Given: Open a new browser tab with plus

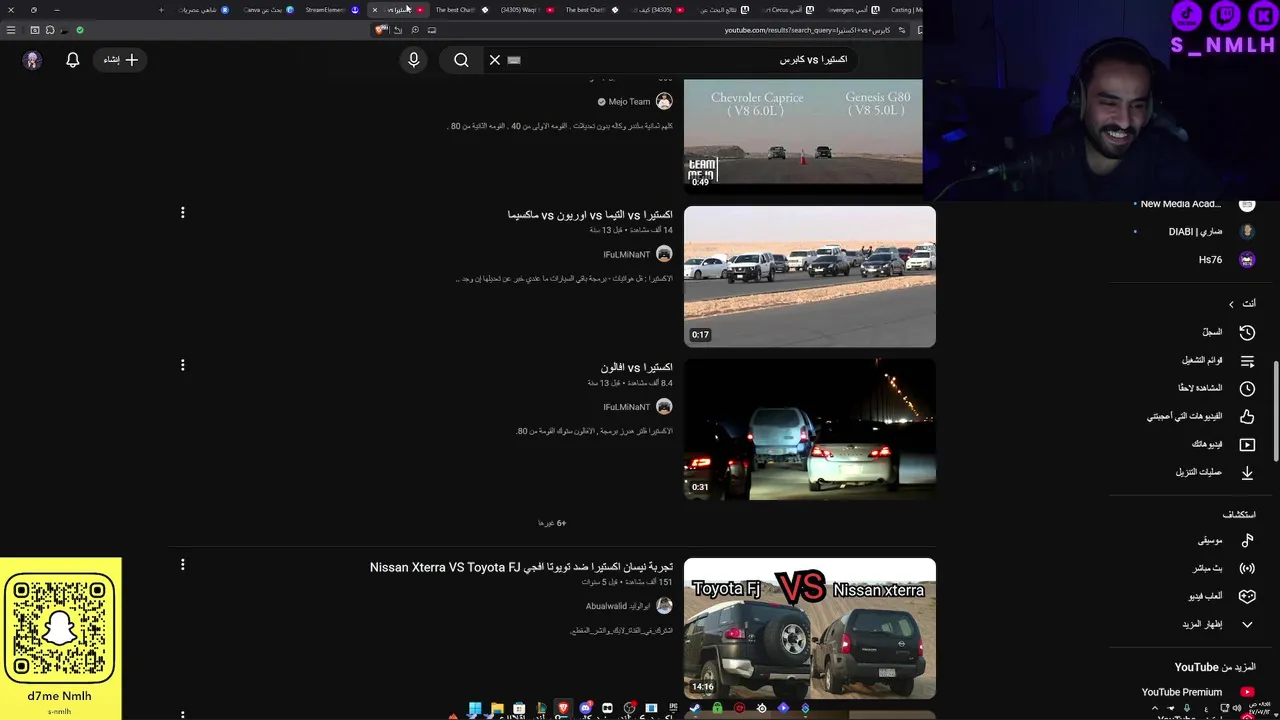Looking at the screenshot, I should pos(161,10).
